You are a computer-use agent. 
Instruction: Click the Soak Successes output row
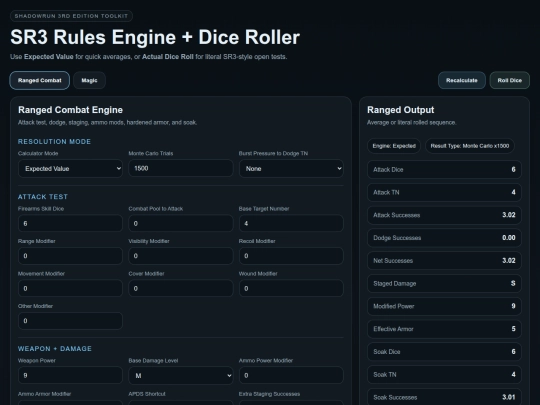[444, 397]
